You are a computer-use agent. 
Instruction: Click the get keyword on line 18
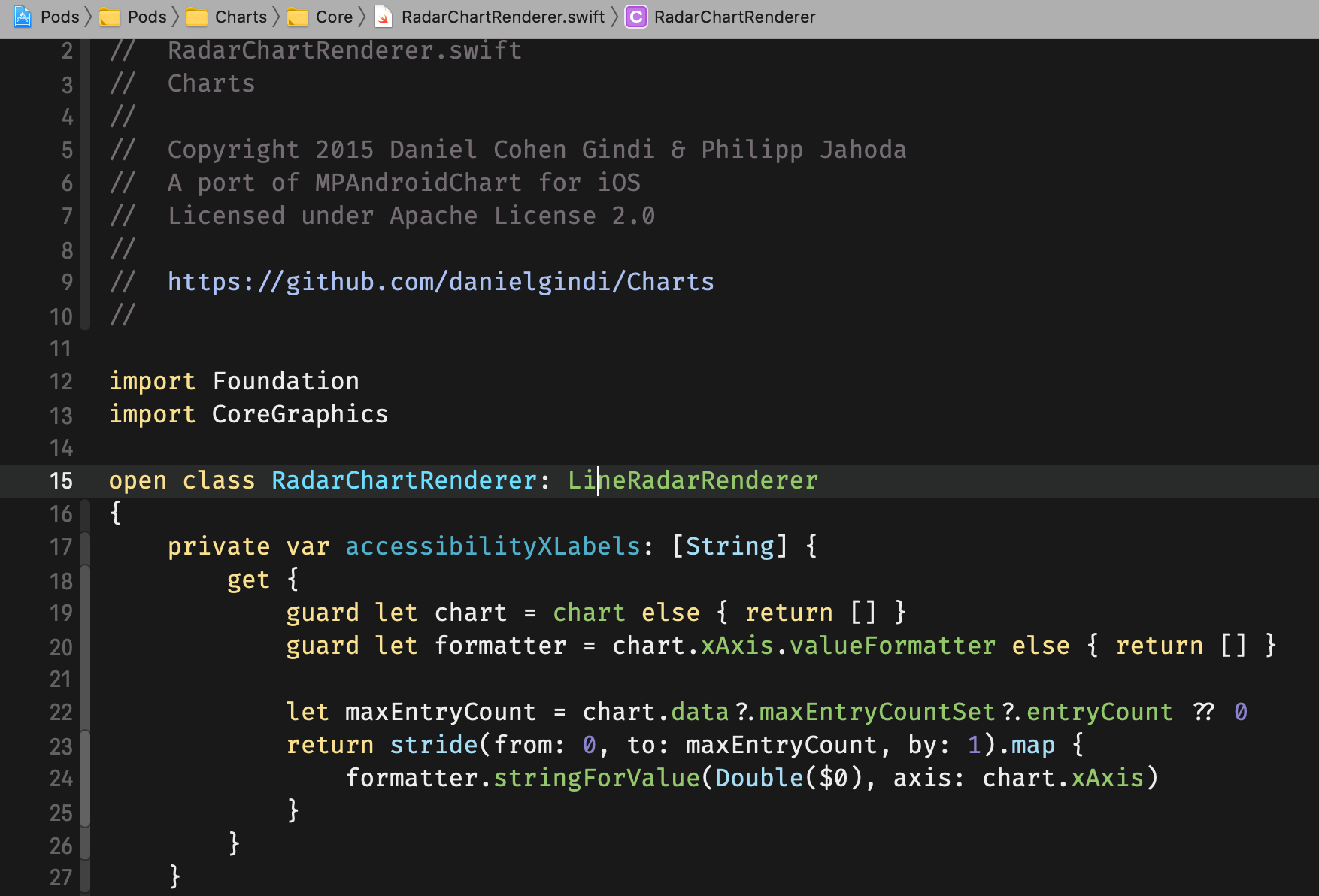tap(248, 580)
